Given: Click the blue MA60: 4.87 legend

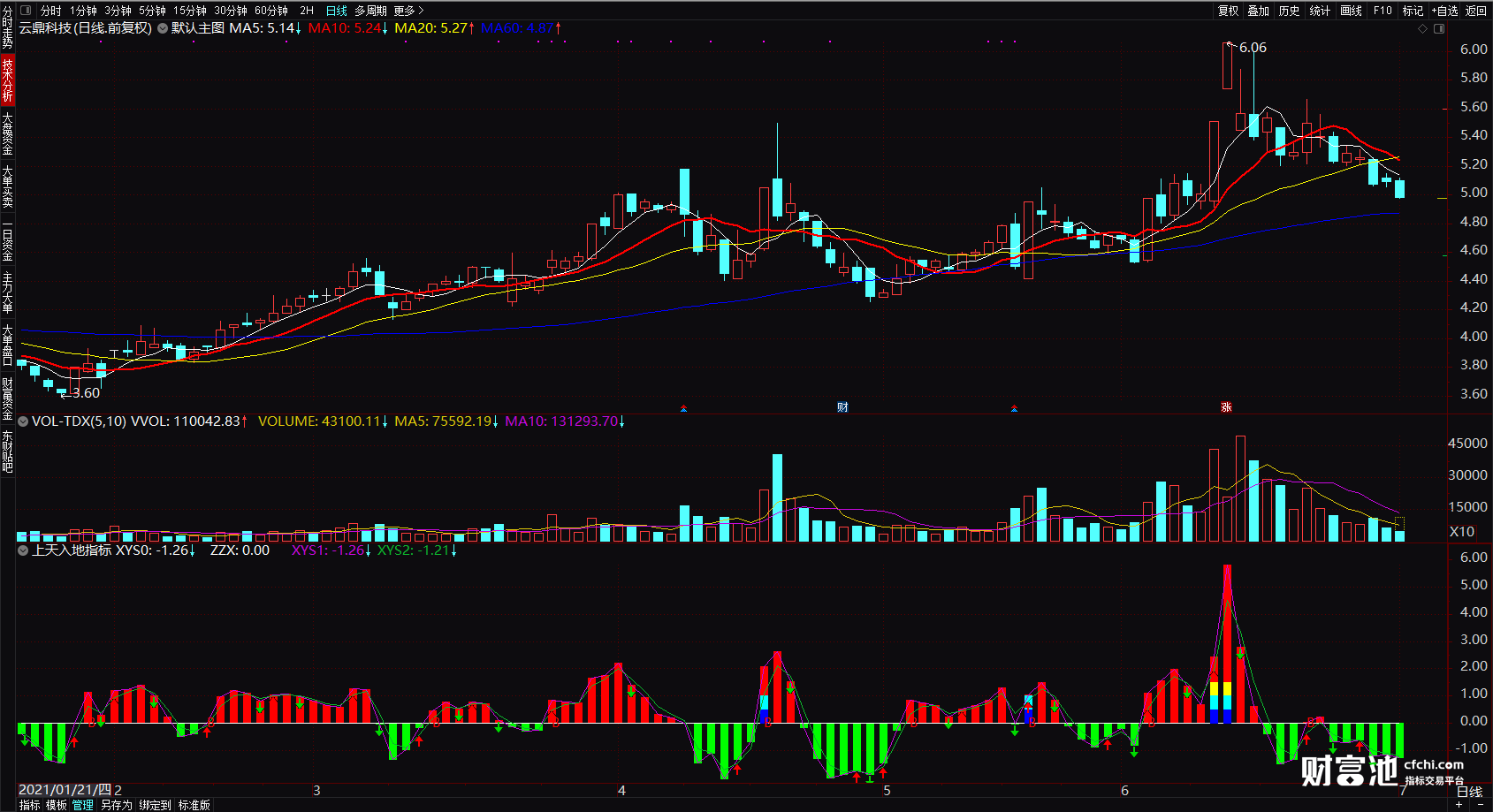Looking at the screenshot, I should click(x=522, y=28).
